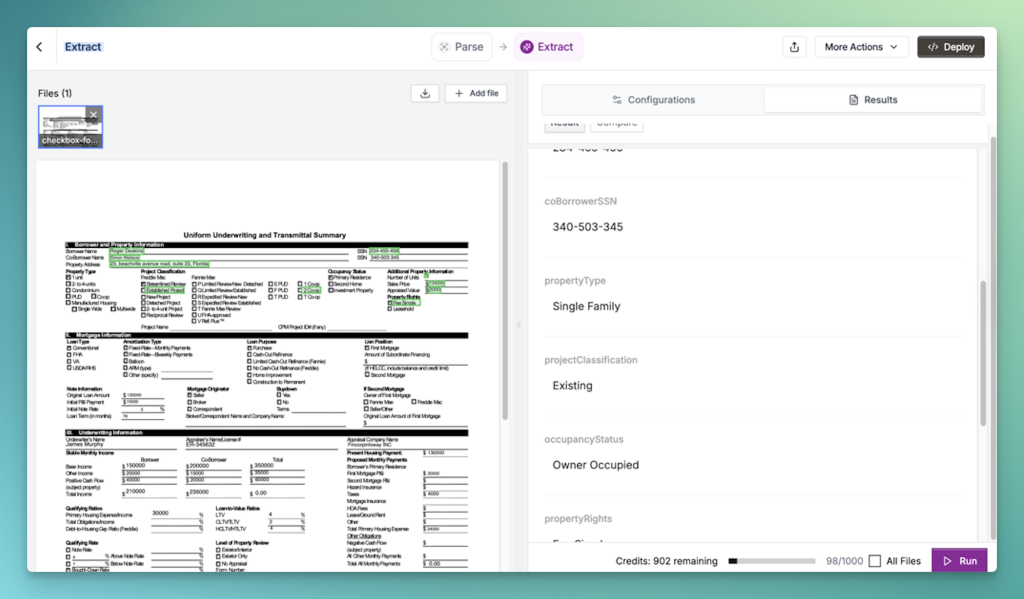Go to the Parse step
1024x599 pixels.
461,47
